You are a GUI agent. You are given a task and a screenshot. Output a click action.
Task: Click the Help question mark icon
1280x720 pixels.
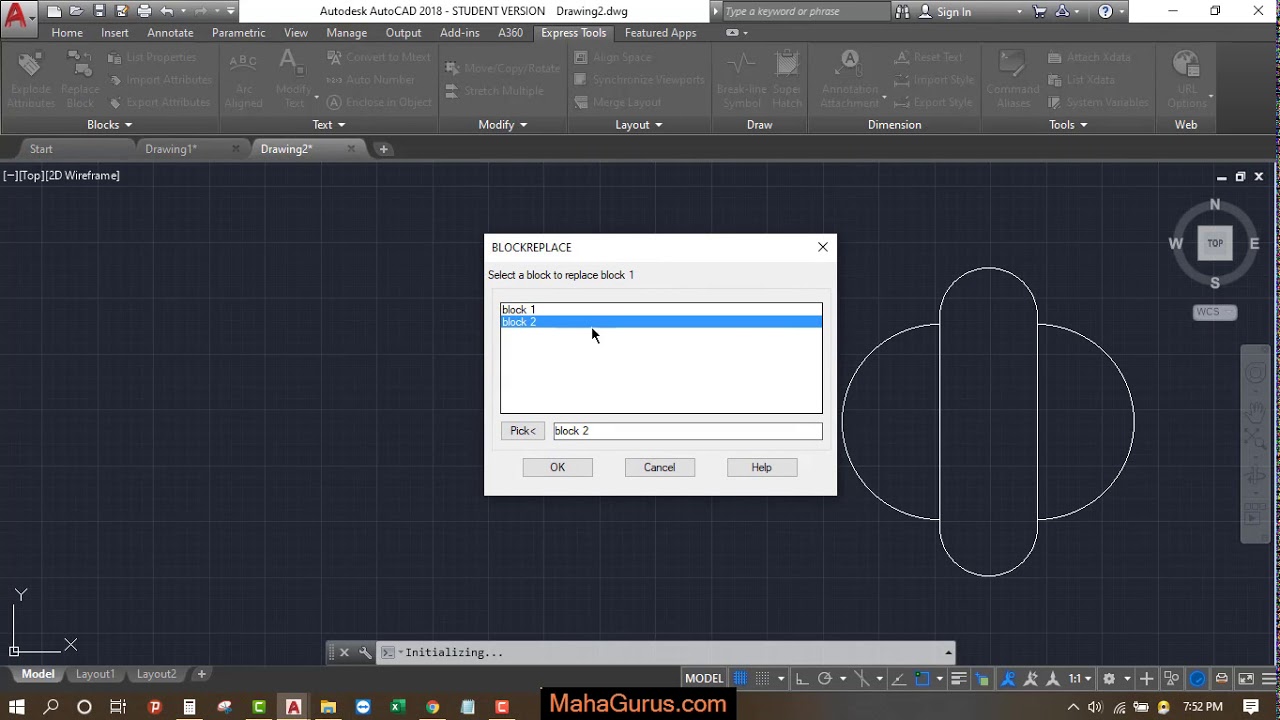tap(1105, 12)
